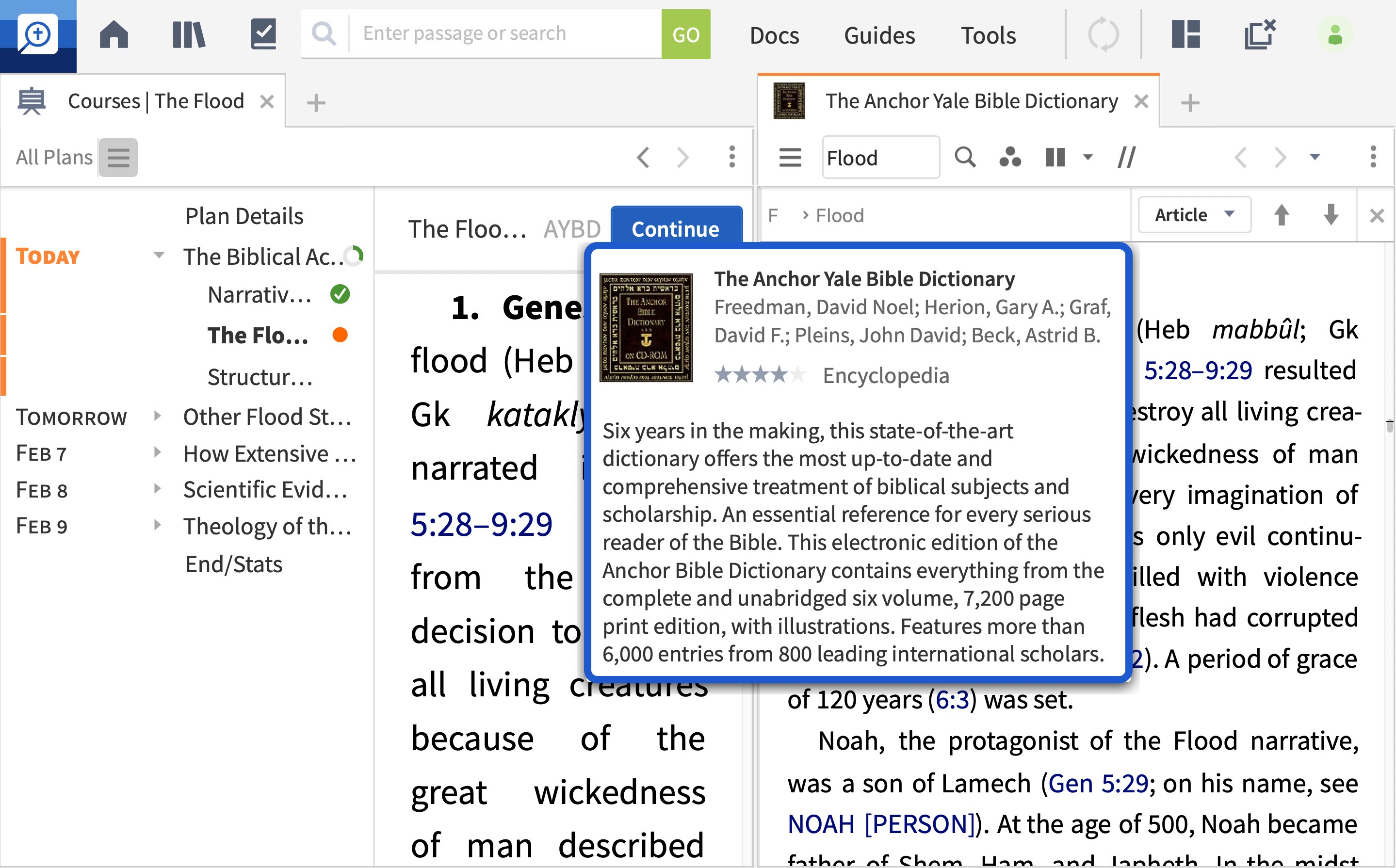This screenshot has width=1396, height=868.
Task: Open the Tools menu
Action: coord(988,35)
